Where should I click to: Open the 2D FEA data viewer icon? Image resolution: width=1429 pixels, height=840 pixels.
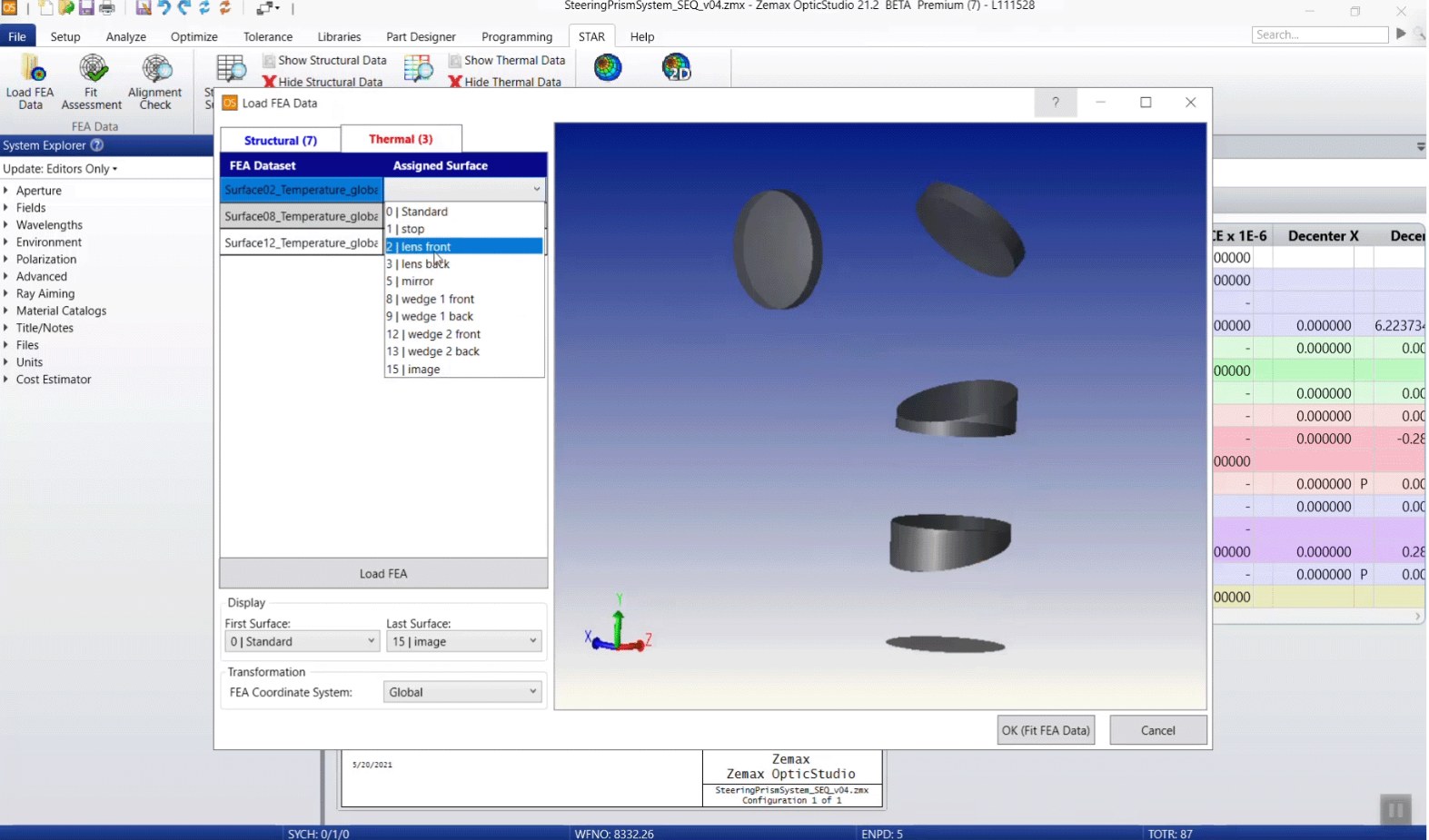coord(676,67)
